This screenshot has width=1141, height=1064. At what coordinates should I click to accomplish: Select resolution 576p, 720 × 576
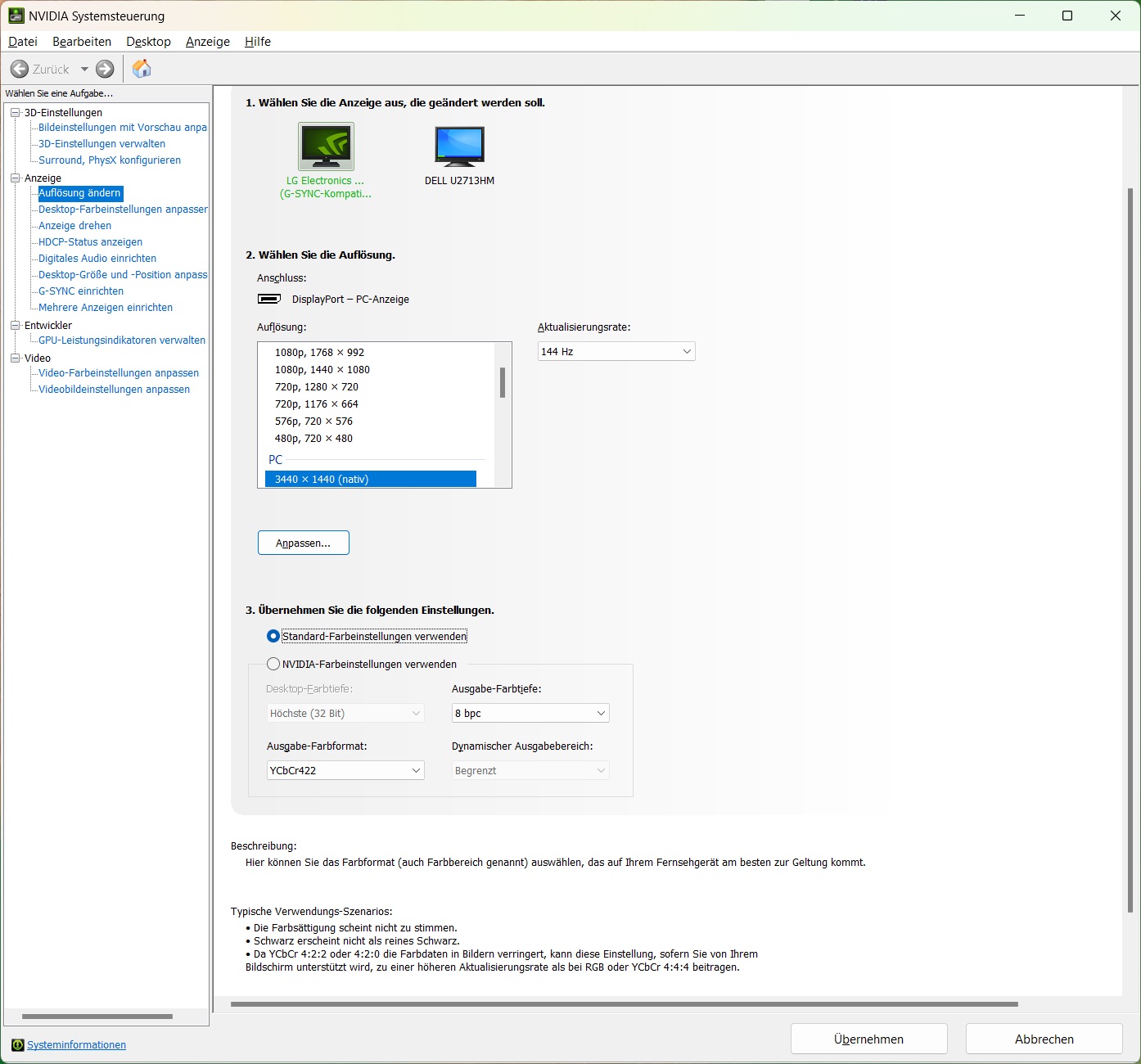click(313, 422)
